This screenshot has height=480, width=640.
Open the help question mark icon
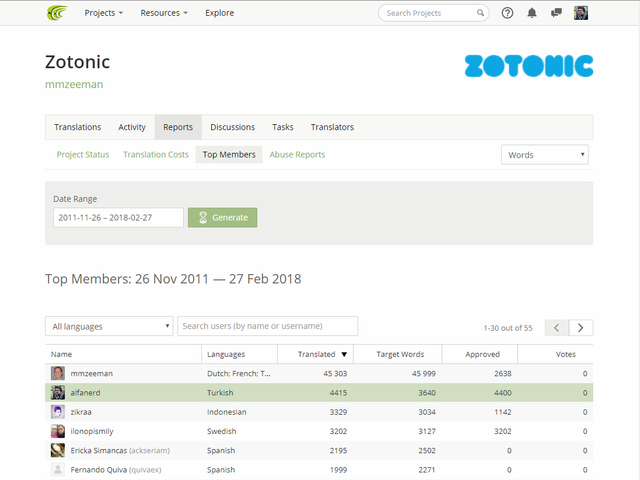pos(507,13)
